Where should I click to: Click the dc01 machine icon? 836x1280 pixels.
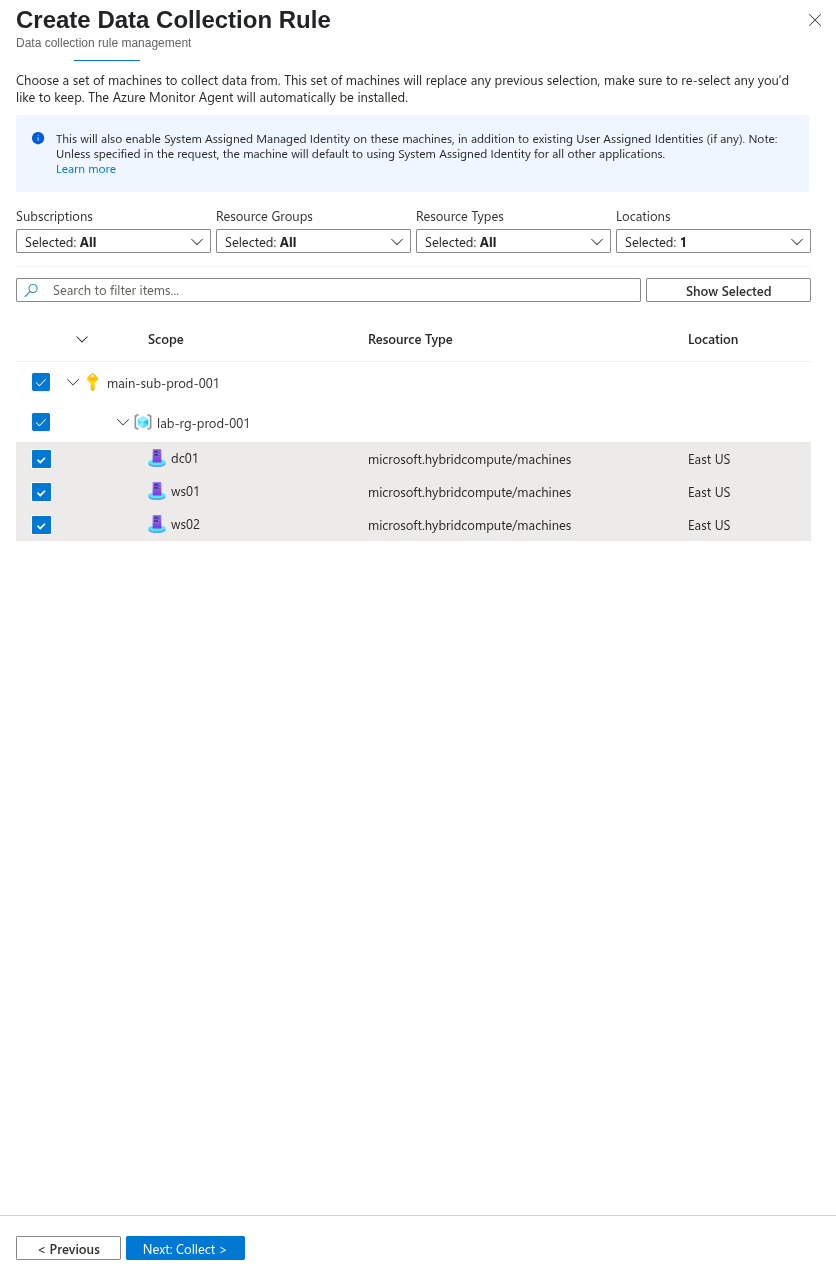(x=157, y=458)
